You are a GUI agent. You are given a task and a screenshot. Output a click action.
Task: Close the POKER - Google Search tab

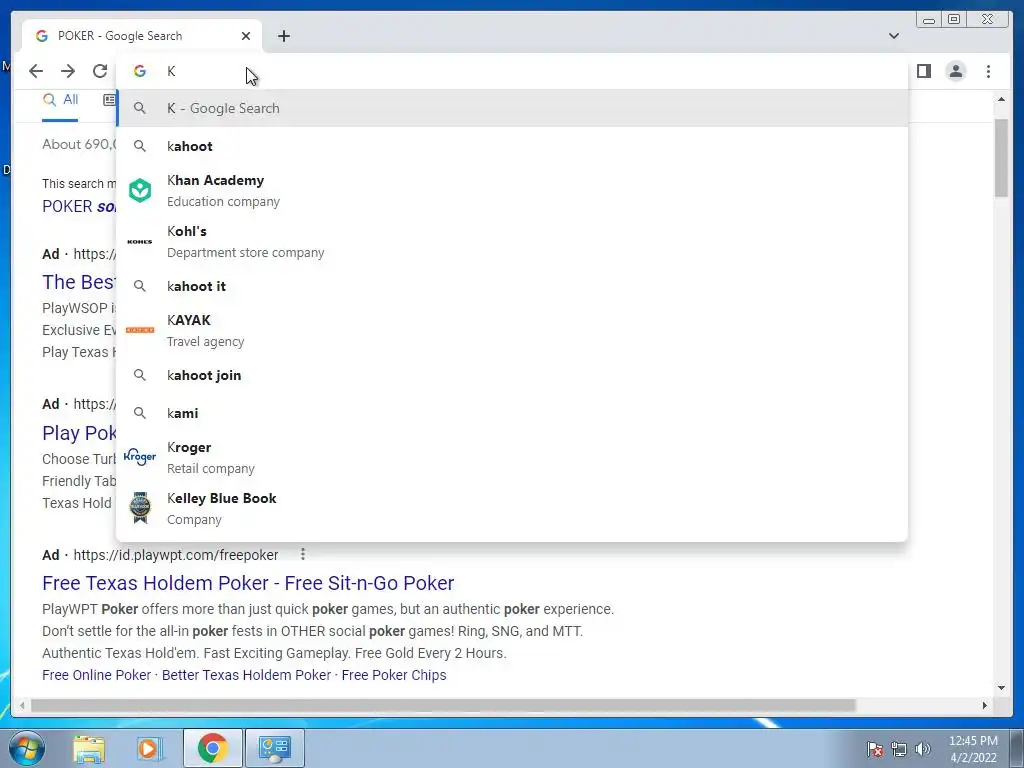click(246, 36)
